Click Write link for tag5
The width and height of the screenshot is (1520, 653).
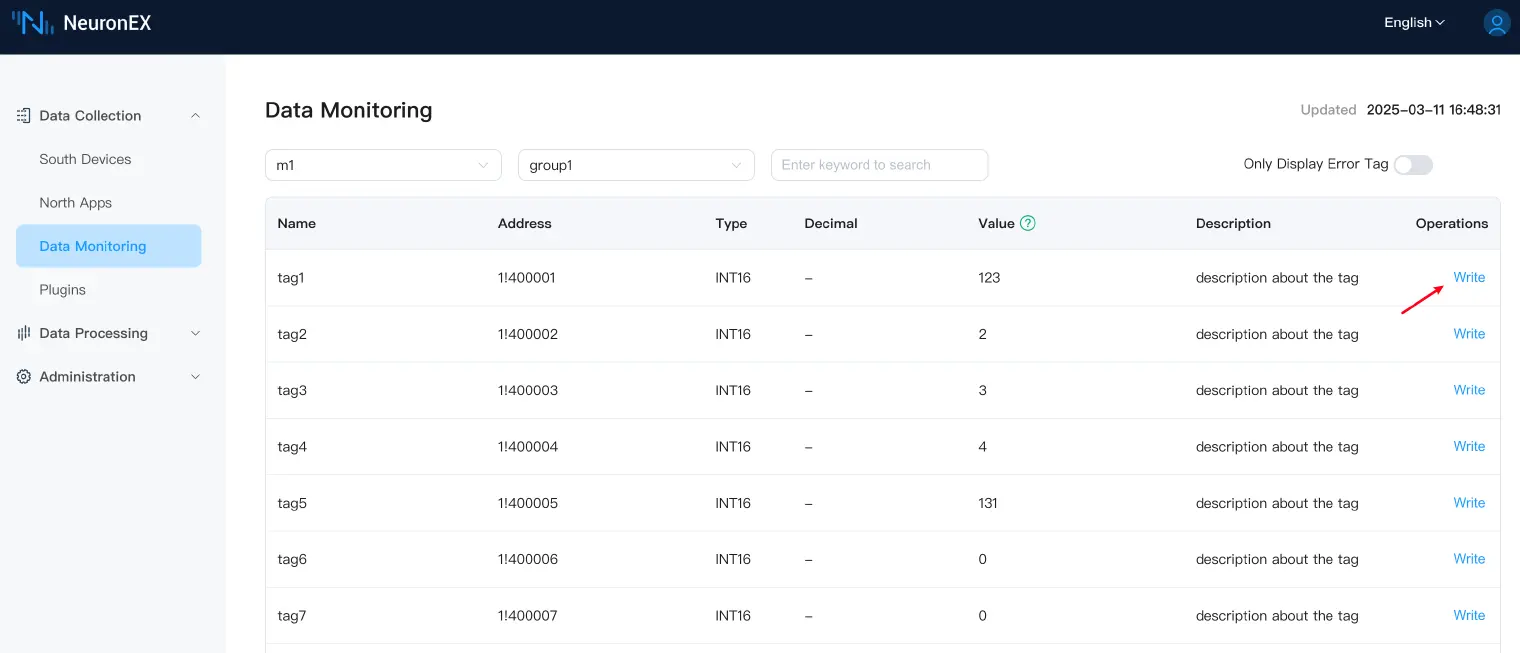(1468, 503)
